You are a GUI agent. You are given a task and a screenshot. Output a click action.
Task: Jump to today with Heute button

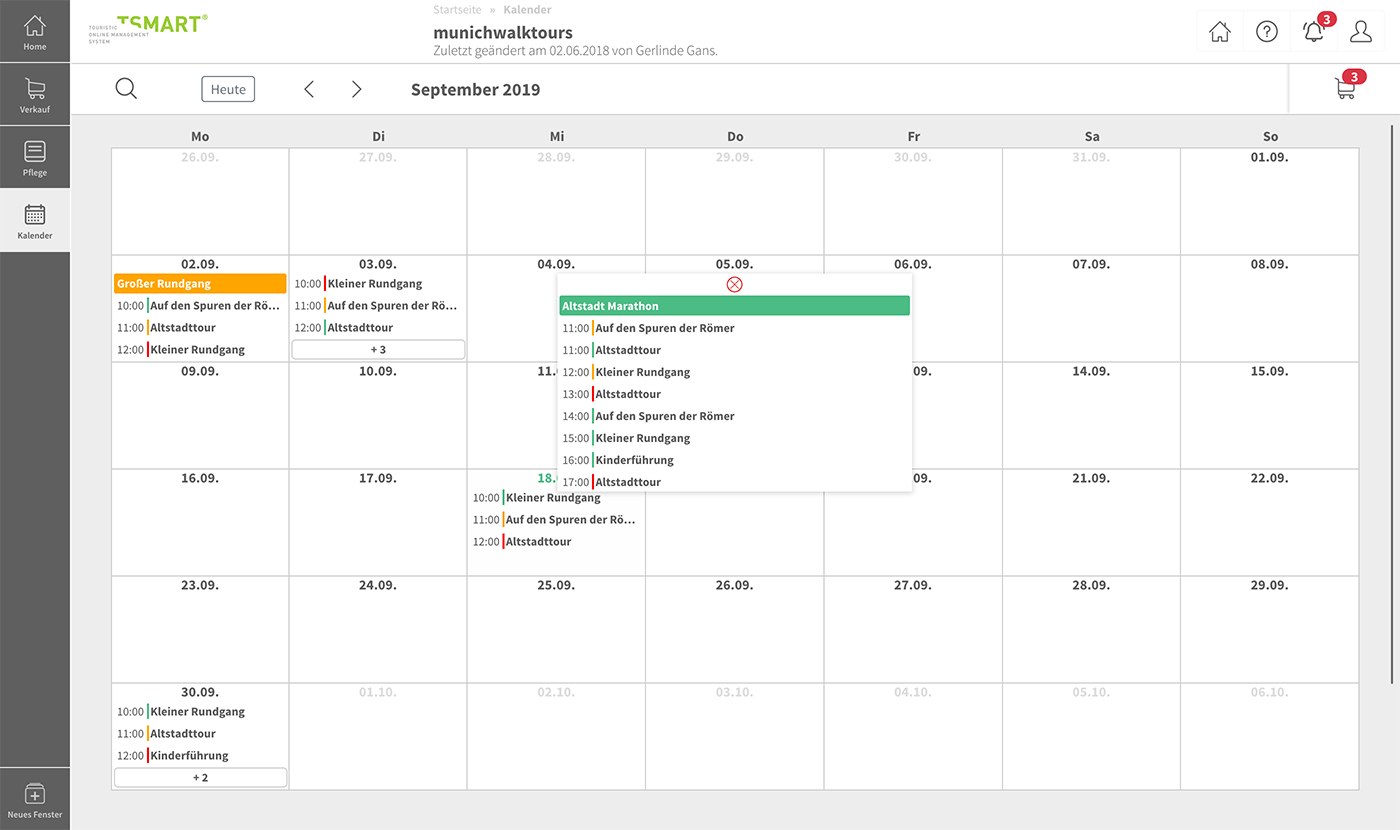228,89
